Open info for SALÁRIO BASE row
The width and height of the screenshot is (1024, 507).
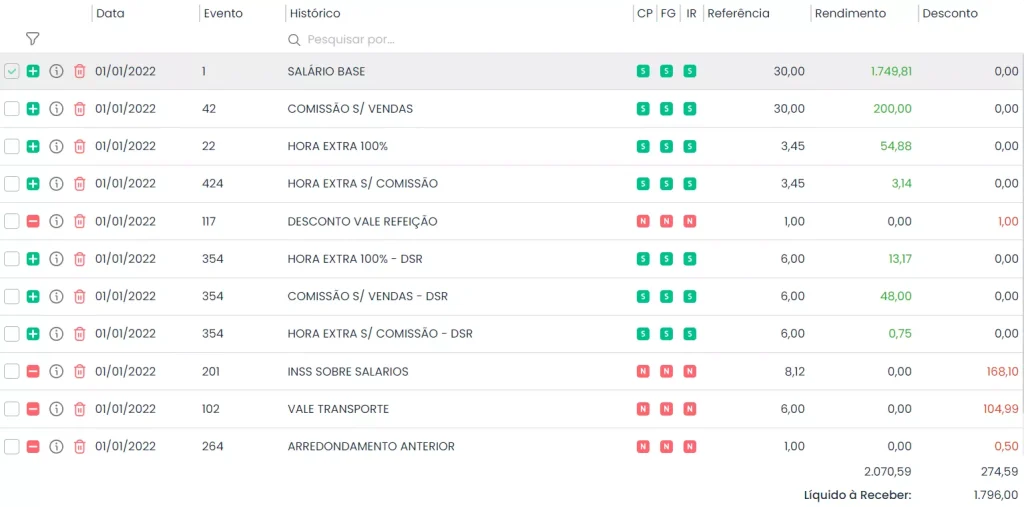coord(56,71)
